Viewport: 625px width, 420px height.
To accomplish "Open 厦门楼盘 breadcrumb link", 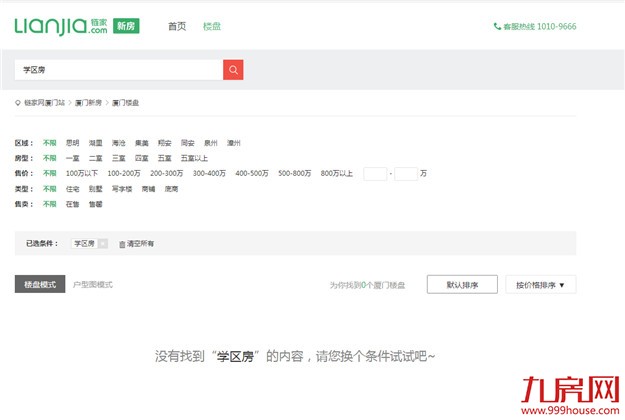I will point(126,103).
